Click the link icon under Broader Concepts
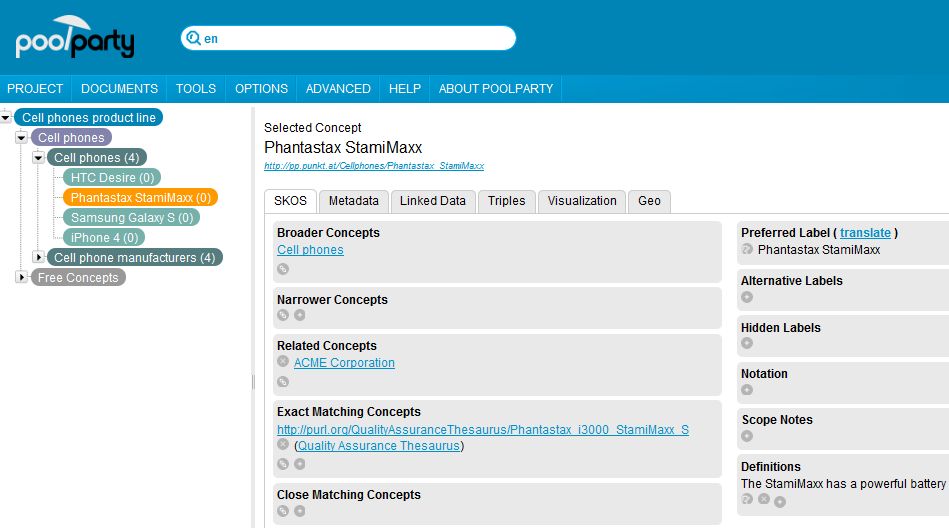 (283, 269)
